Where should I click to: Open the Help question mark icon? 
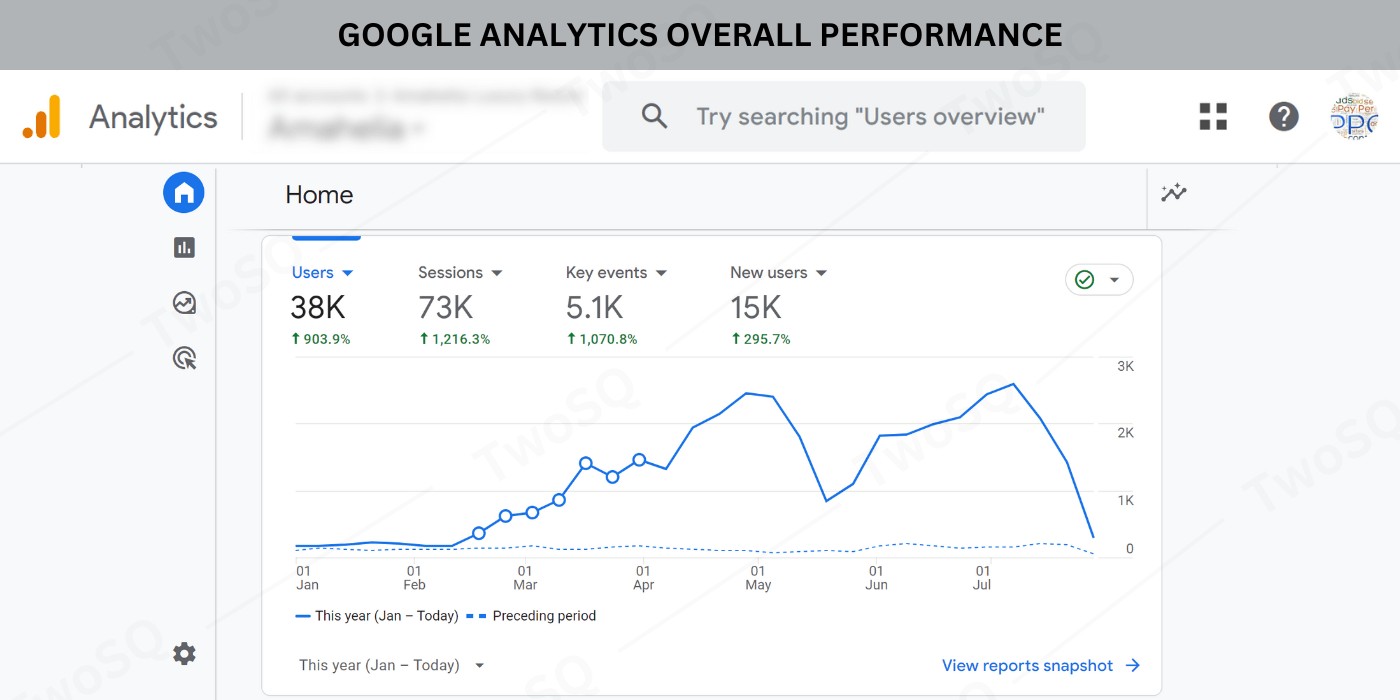pos(1283,117)
